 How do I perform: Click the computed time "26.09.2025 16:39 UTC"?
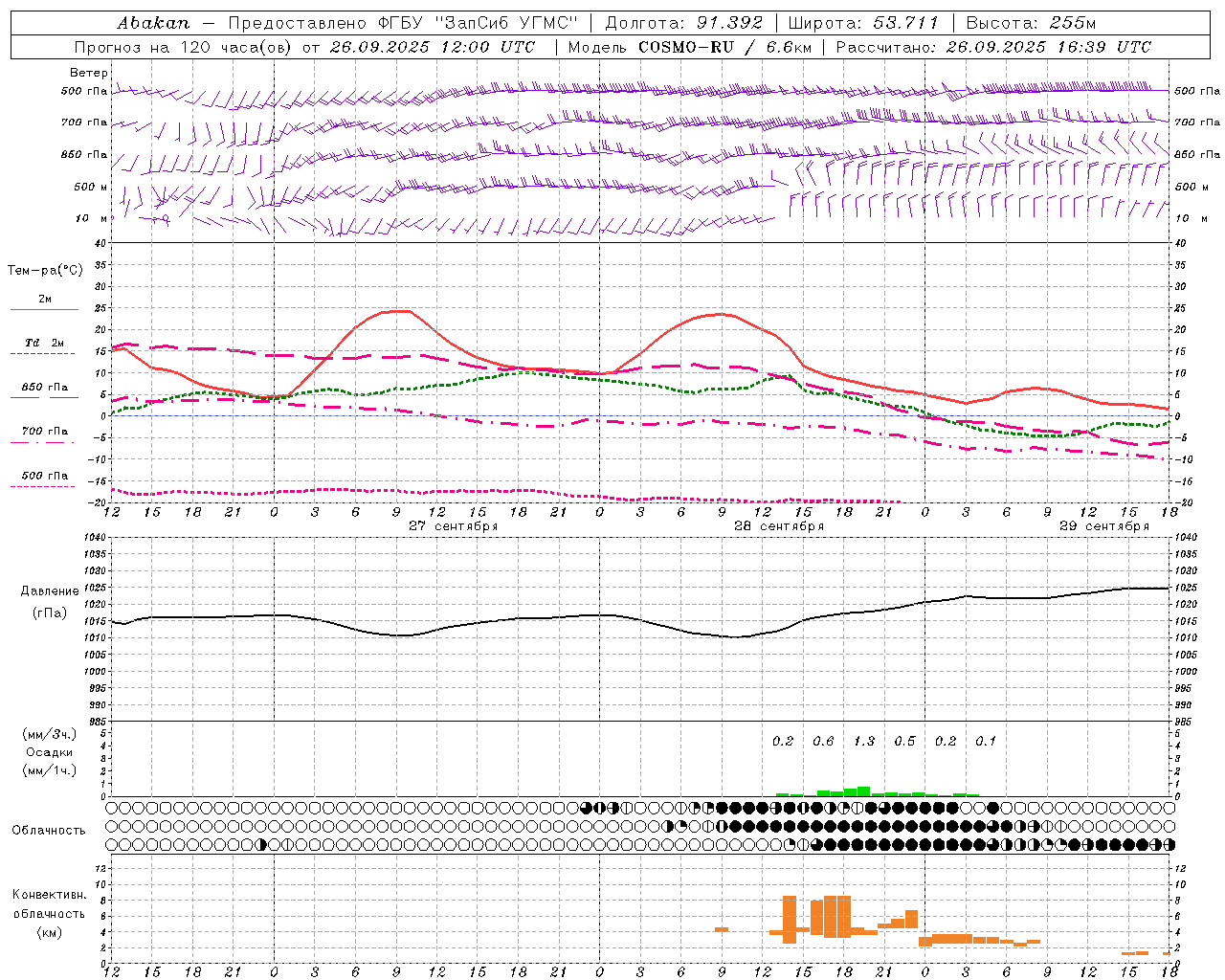tap(1049, 47)
